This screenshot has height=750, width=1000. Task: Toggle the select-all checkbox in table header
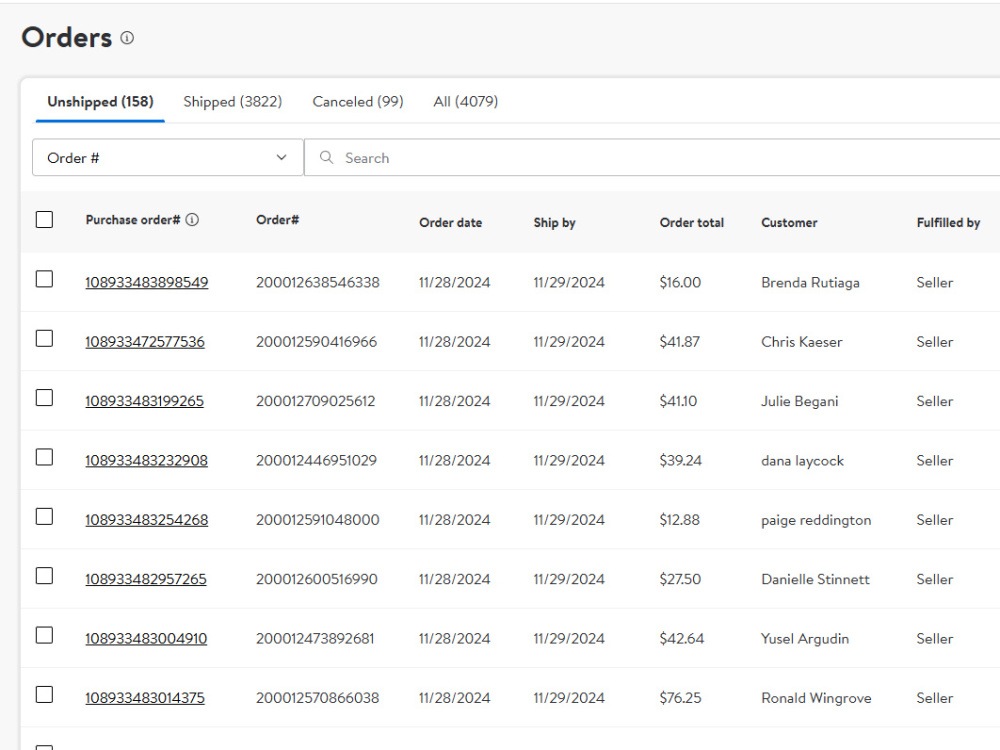click(x=45, y=220)
